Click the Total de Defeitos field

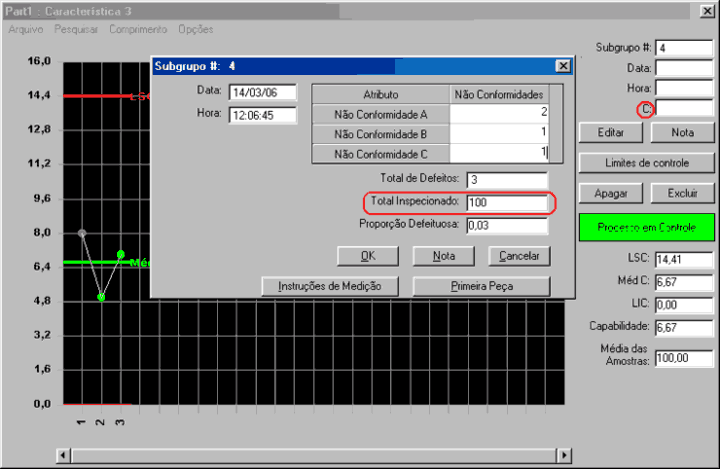point(507,180)
